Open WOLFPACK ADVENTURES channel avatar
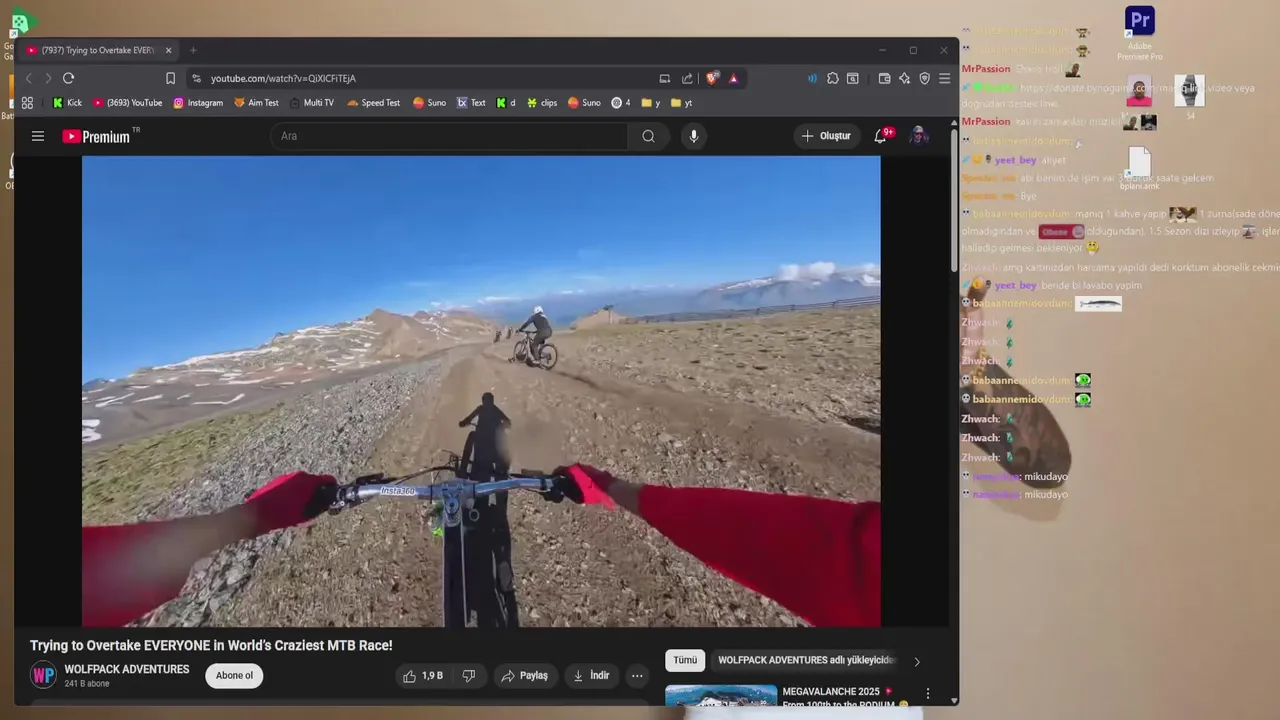 tap(43, 676)
